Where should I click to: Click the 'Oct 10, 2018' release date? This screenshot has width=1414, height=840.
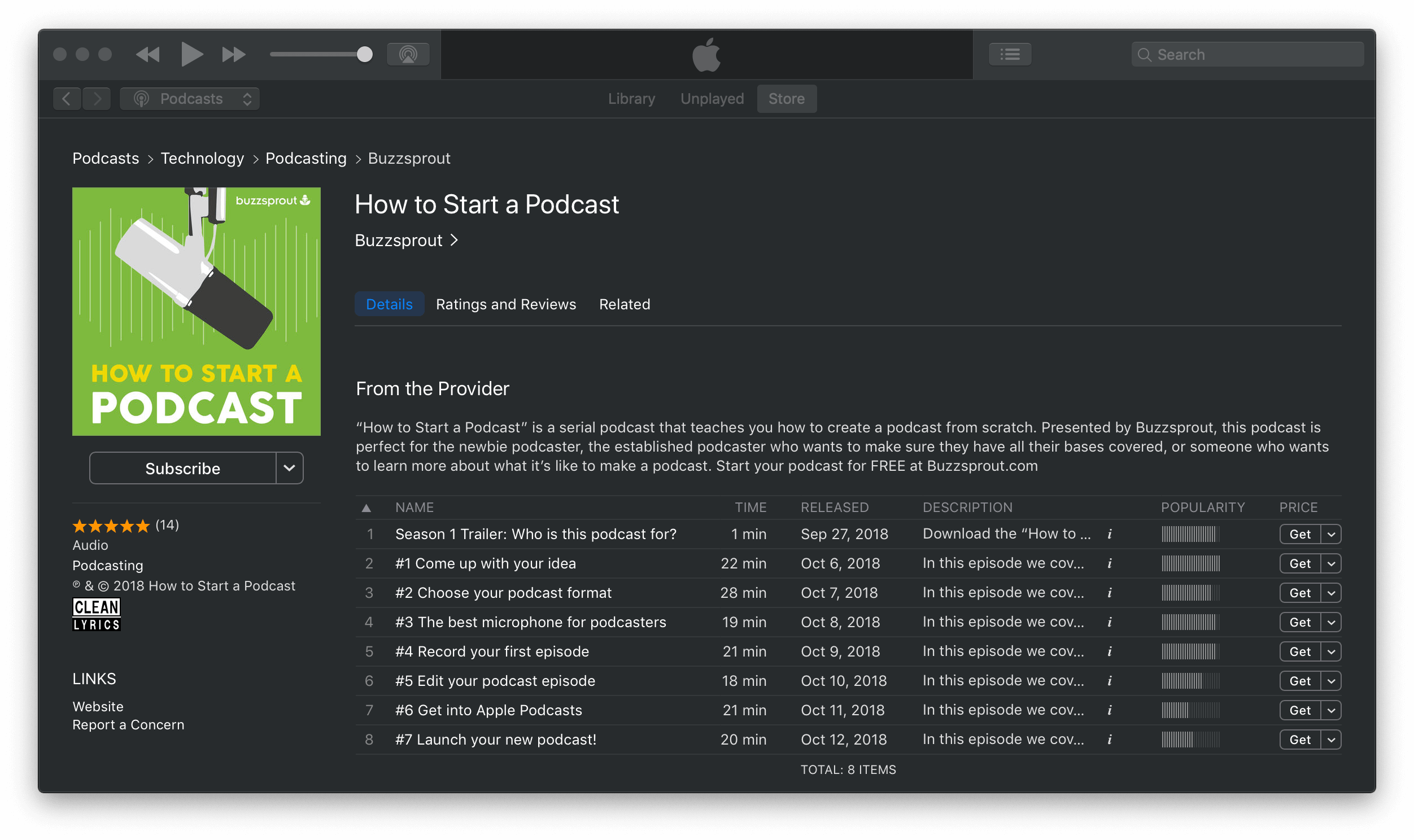point(844,681)
